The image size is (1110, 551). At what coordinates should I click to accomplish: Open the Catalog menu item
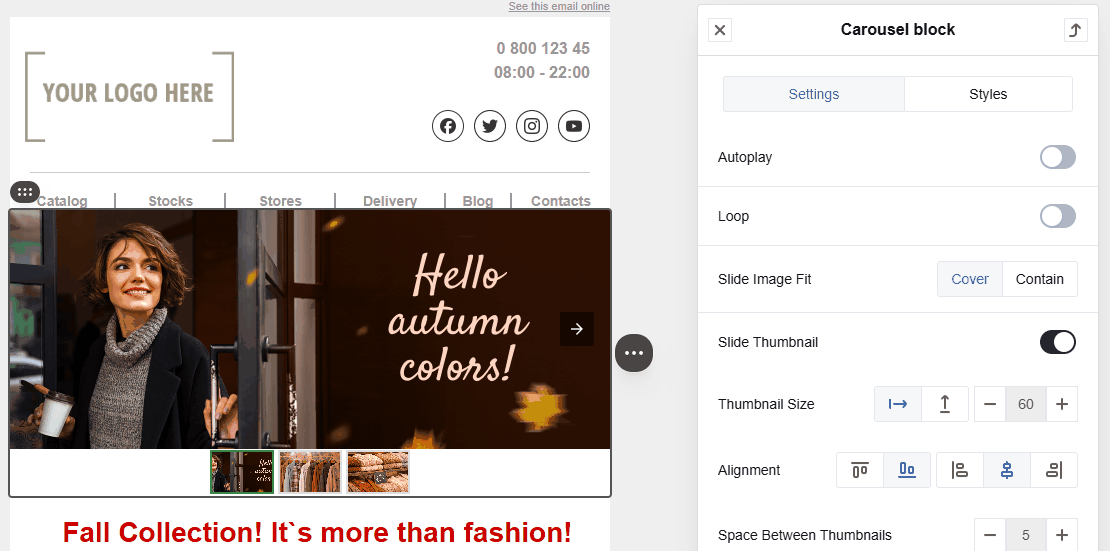coord(62,201)
